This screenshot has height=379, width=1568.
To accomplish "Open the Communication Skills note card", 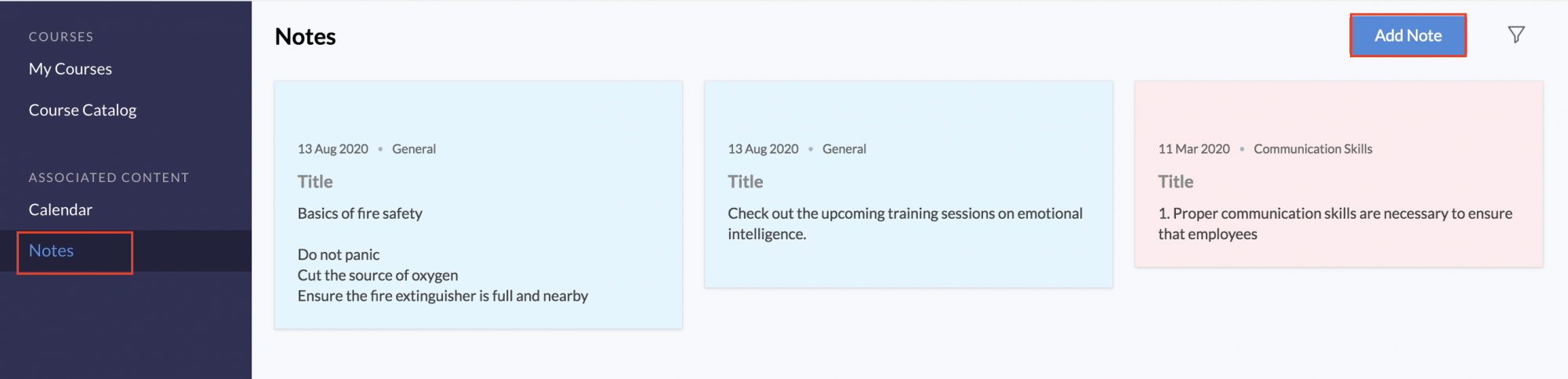I will point(1339,174).
